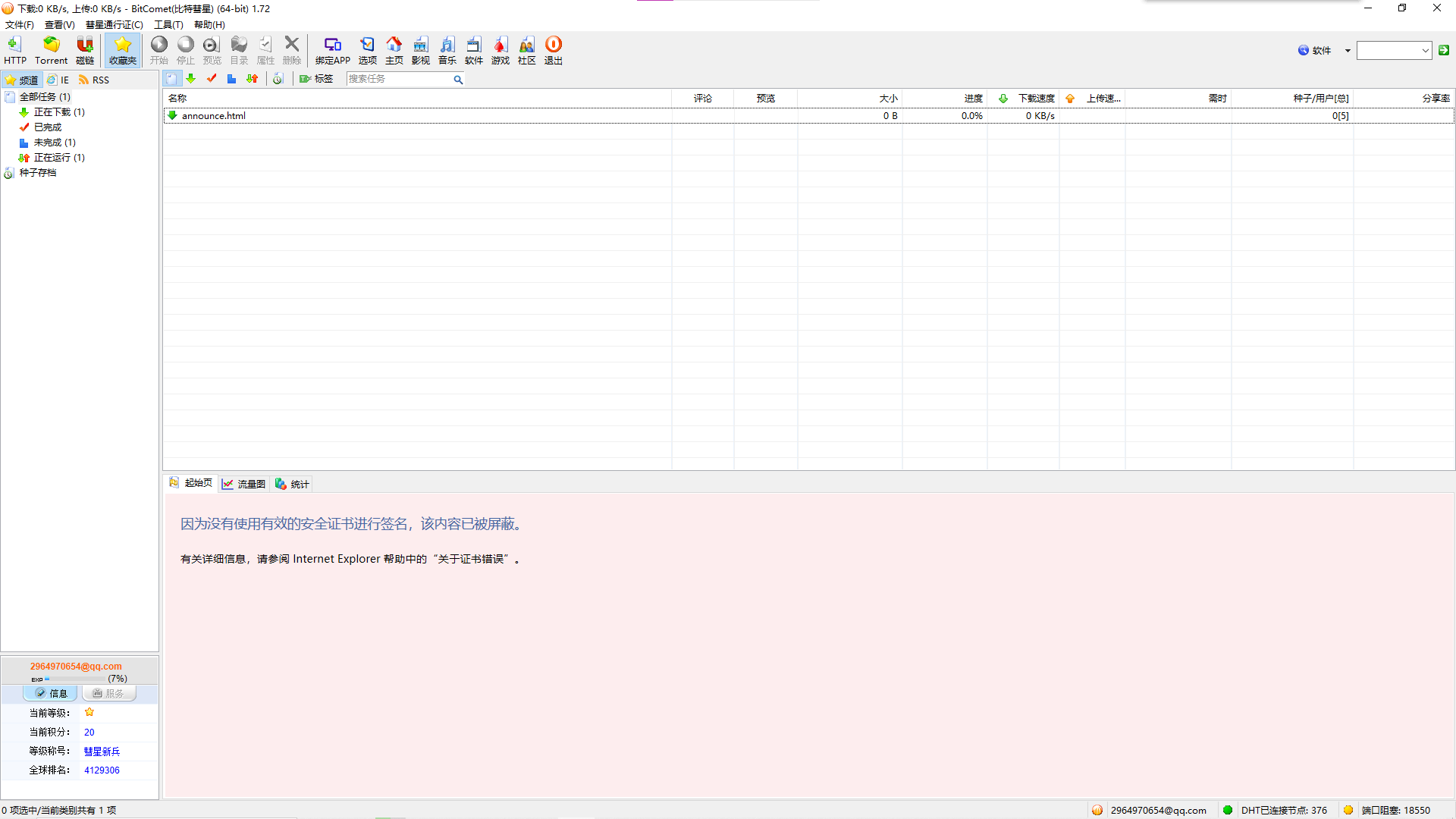Select 全部任务 (1) in tree

(x=45, y=97)
